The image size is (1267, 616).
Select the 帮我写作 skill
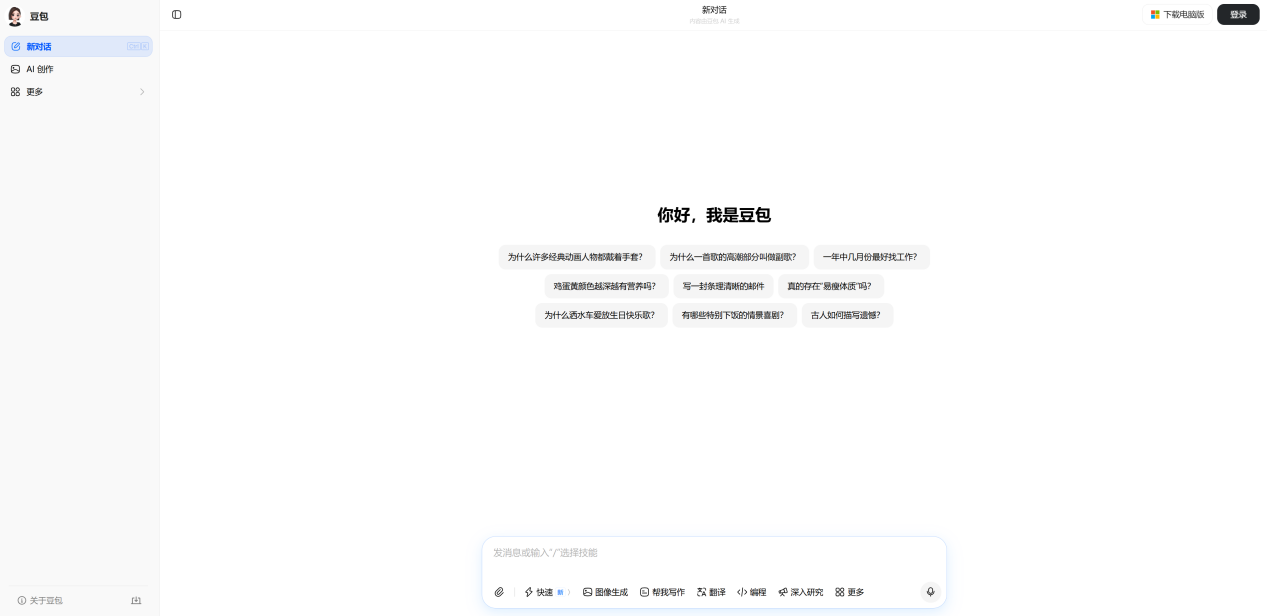click(663, 592)
